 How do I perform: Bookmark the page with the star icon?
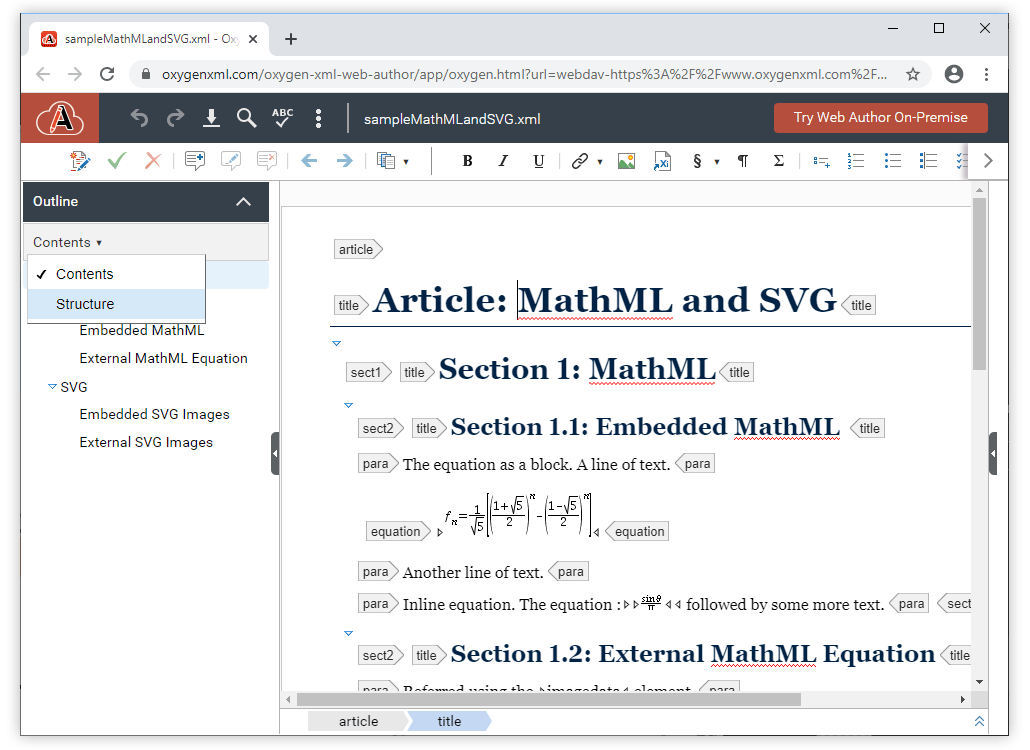click(912, 74)
